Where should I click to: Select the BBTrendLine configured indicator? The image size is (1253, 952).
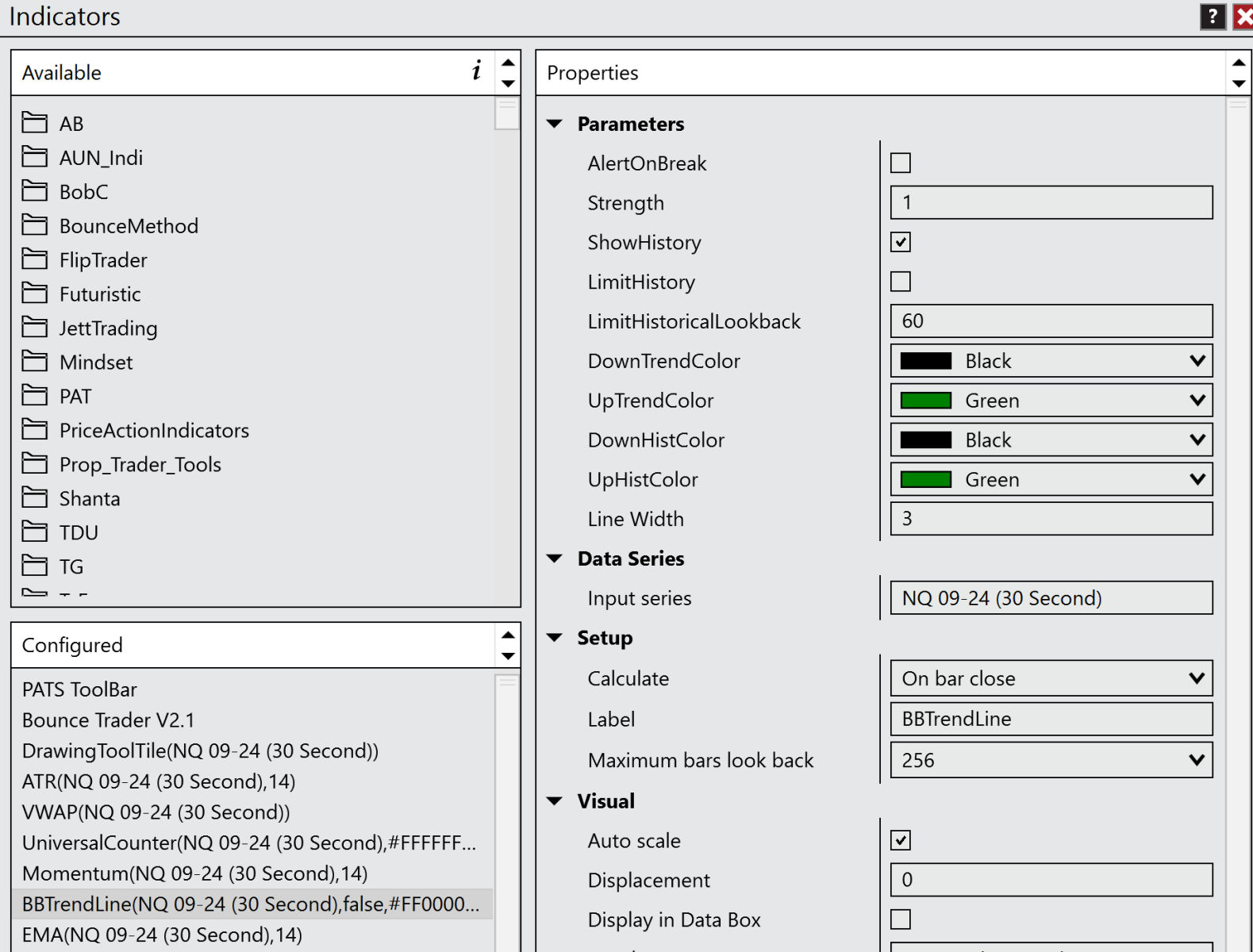[252, 904]
